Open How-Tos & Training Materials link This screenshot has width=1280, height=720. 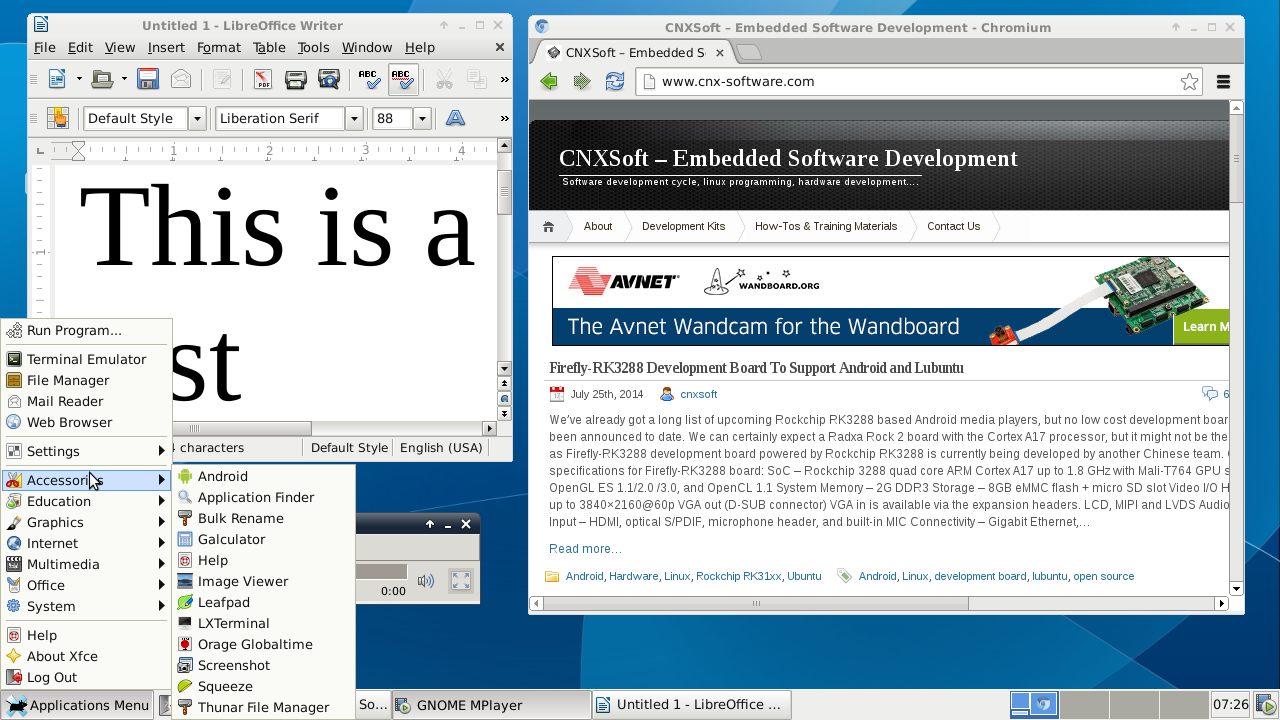tap(826, 227)
